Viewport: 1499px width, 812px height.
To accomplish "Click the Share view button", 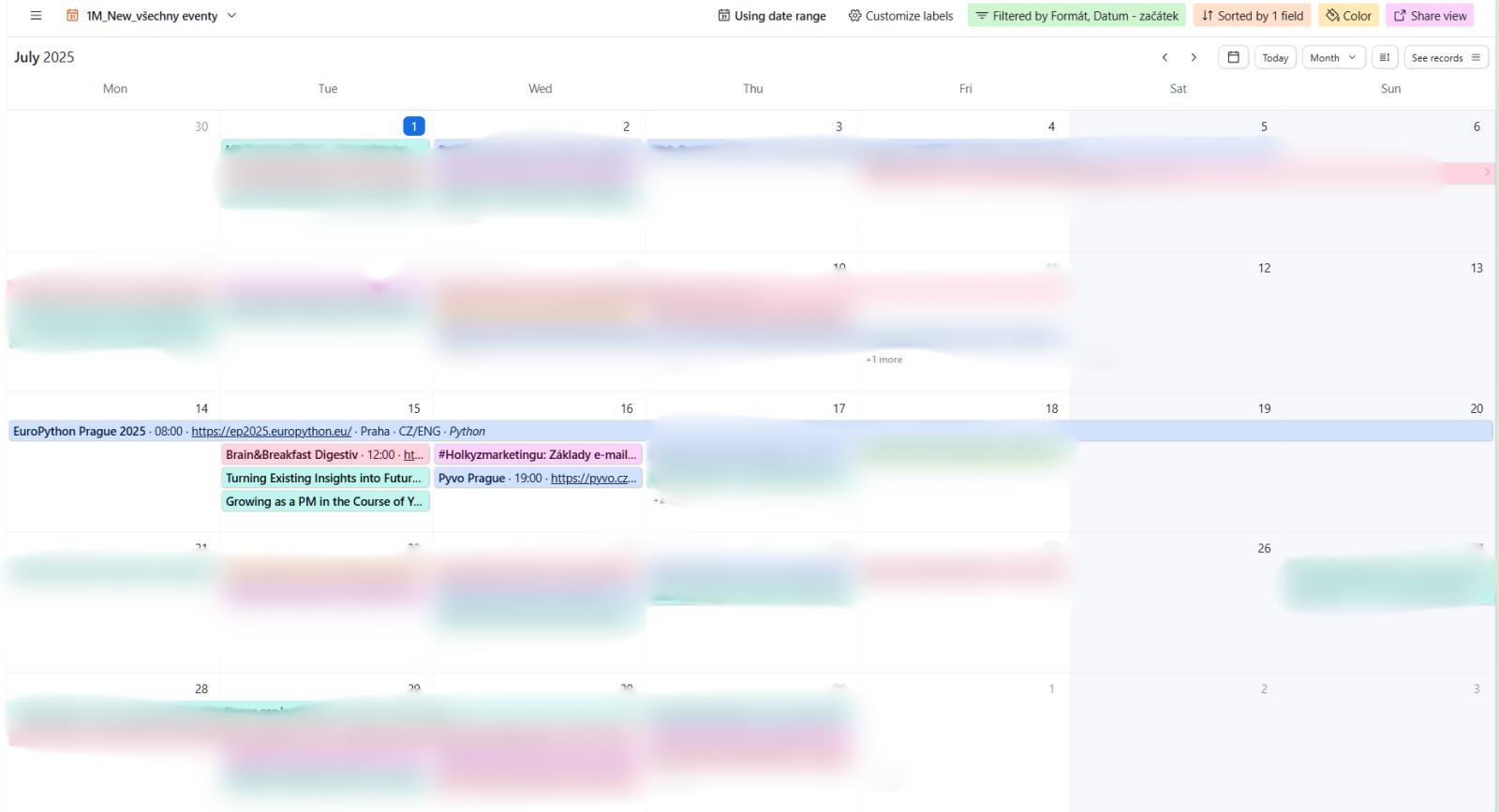I will click(1430, 16).
